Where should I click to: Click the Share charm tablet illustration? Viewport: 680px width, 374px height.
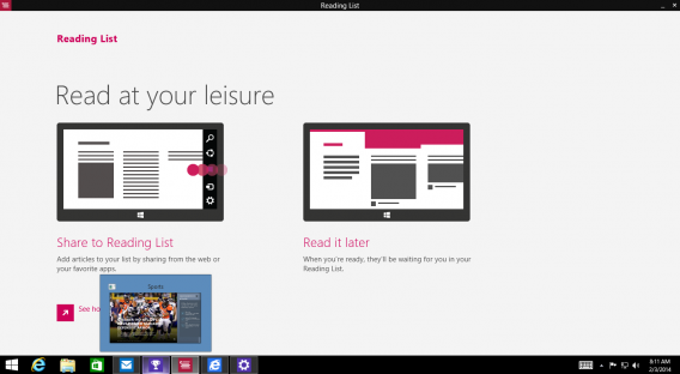[140, 172]
